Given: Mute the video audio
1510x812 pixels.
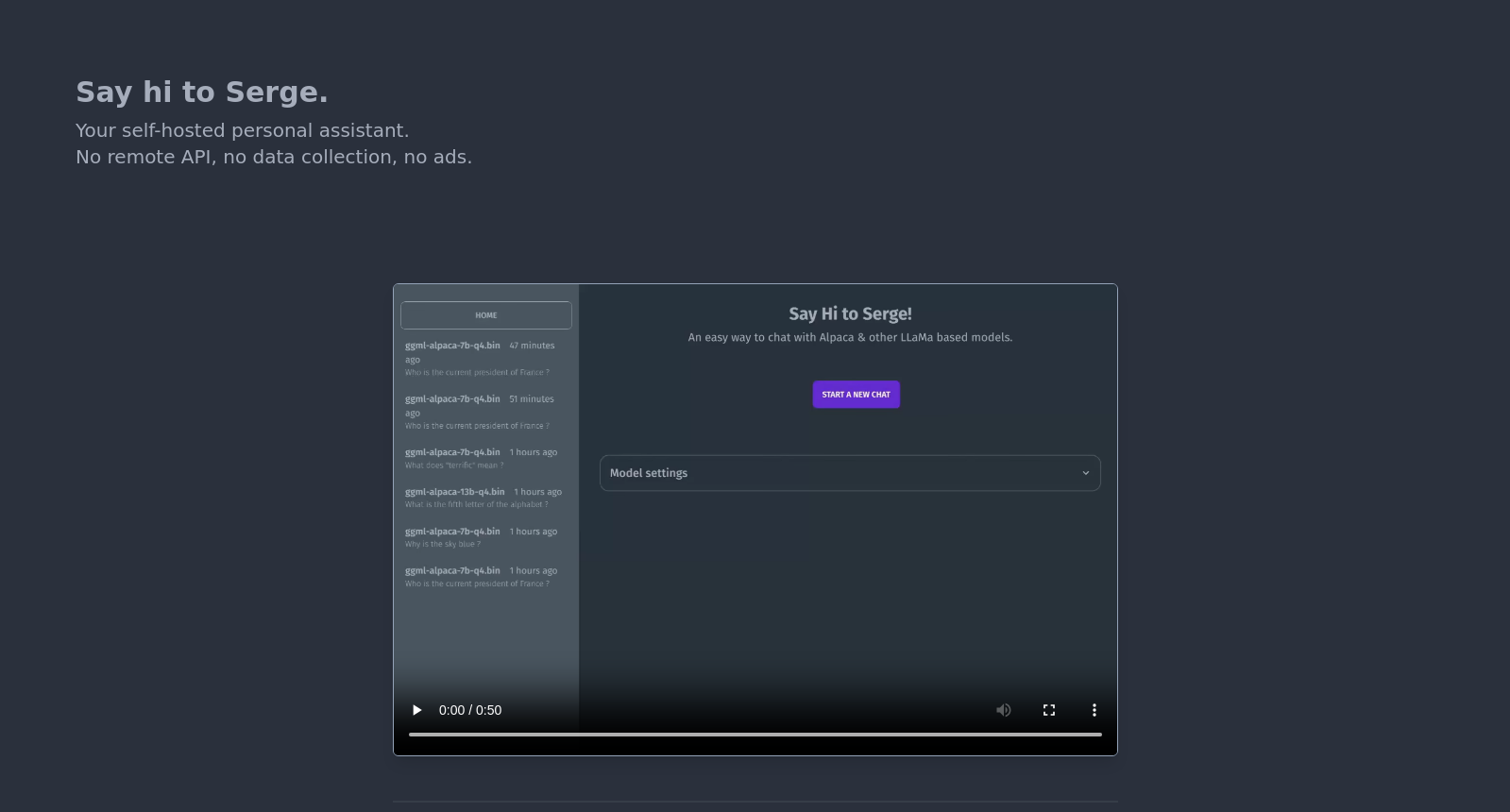Looking at the screenshot, I should coord(1004,710).
